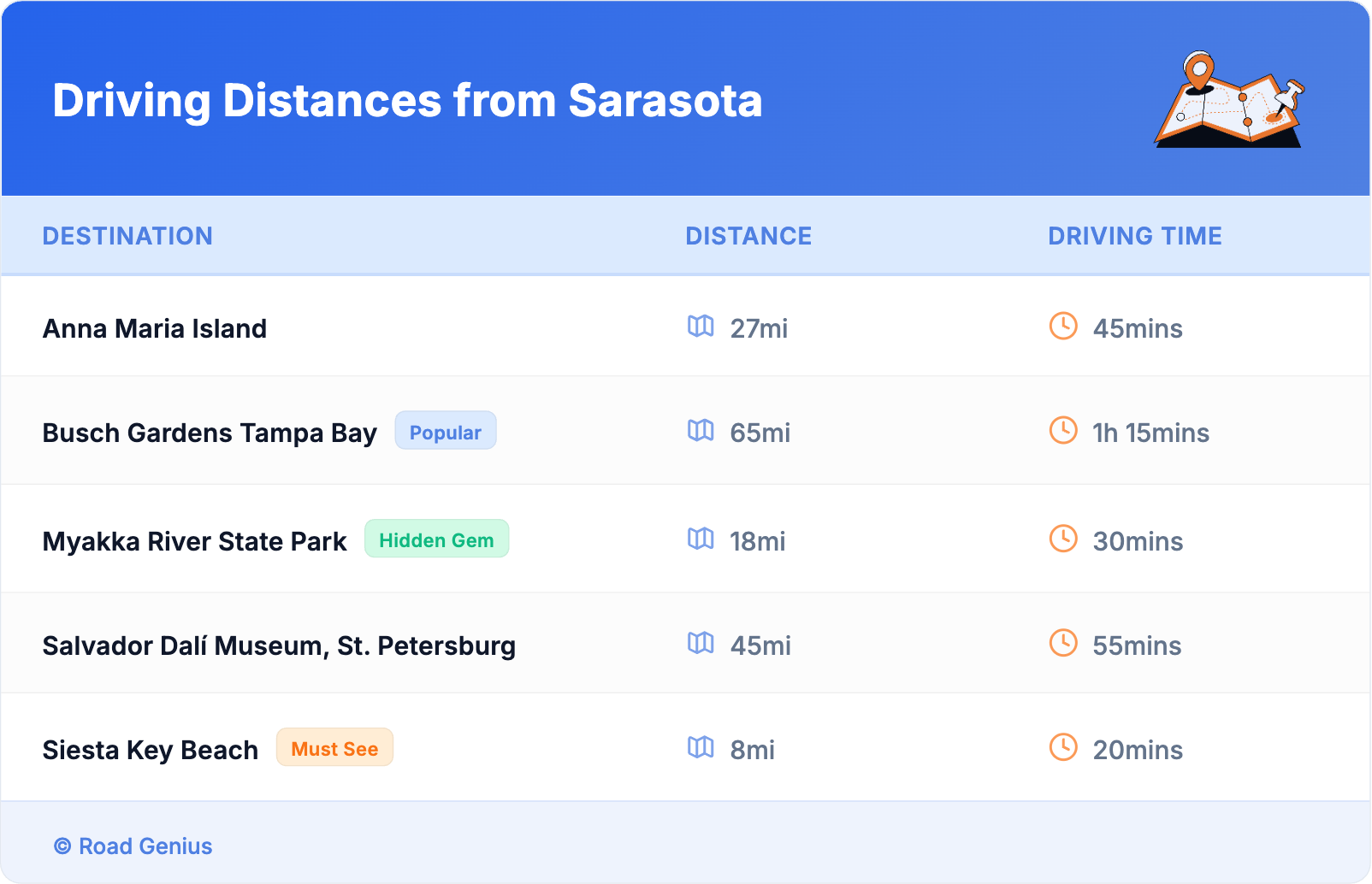
Task: Select the Anna Maria Island destination
Action: point(155,328)
